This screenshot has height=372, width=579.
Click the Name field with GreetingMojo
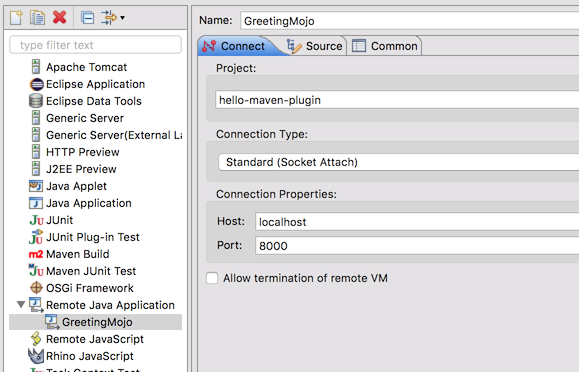[x=410, y=21]
